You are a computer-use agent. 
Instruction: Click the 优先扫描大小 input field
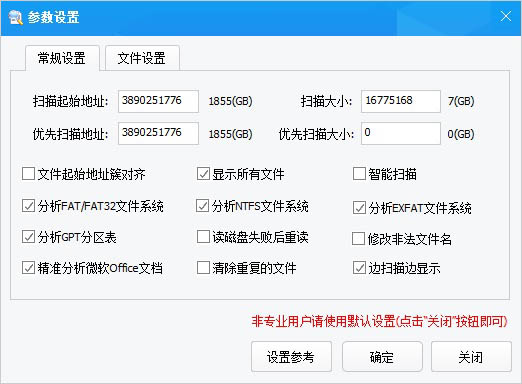coord(401,133)
